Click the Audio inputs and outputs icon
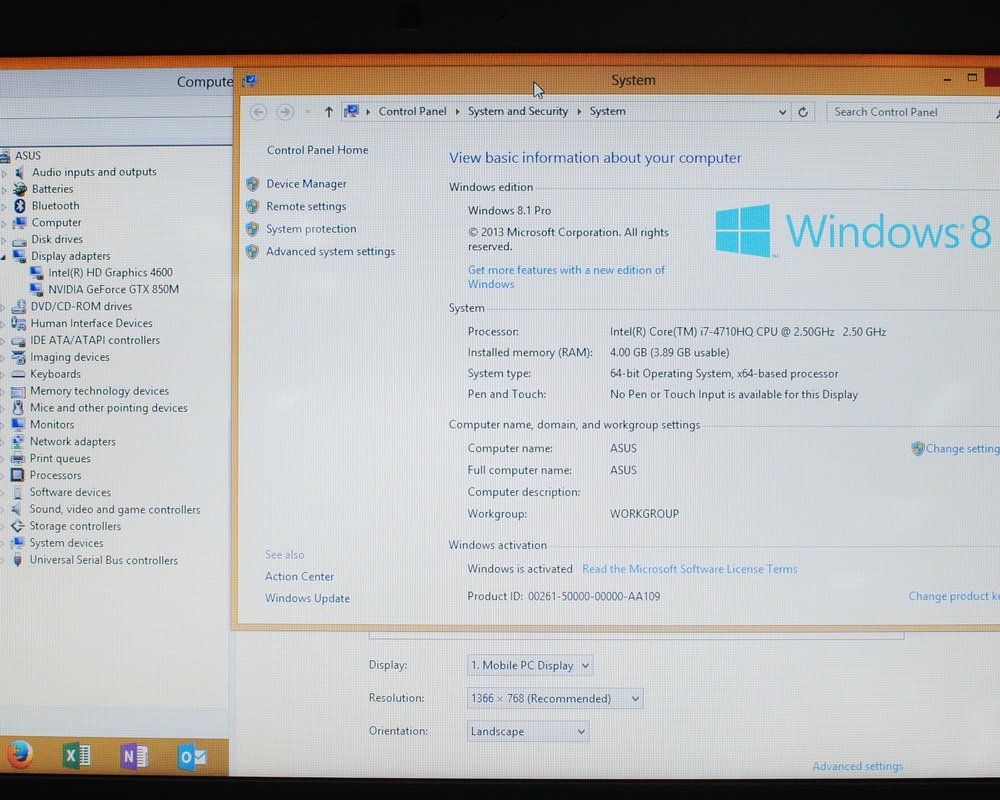 pos(20,172)
